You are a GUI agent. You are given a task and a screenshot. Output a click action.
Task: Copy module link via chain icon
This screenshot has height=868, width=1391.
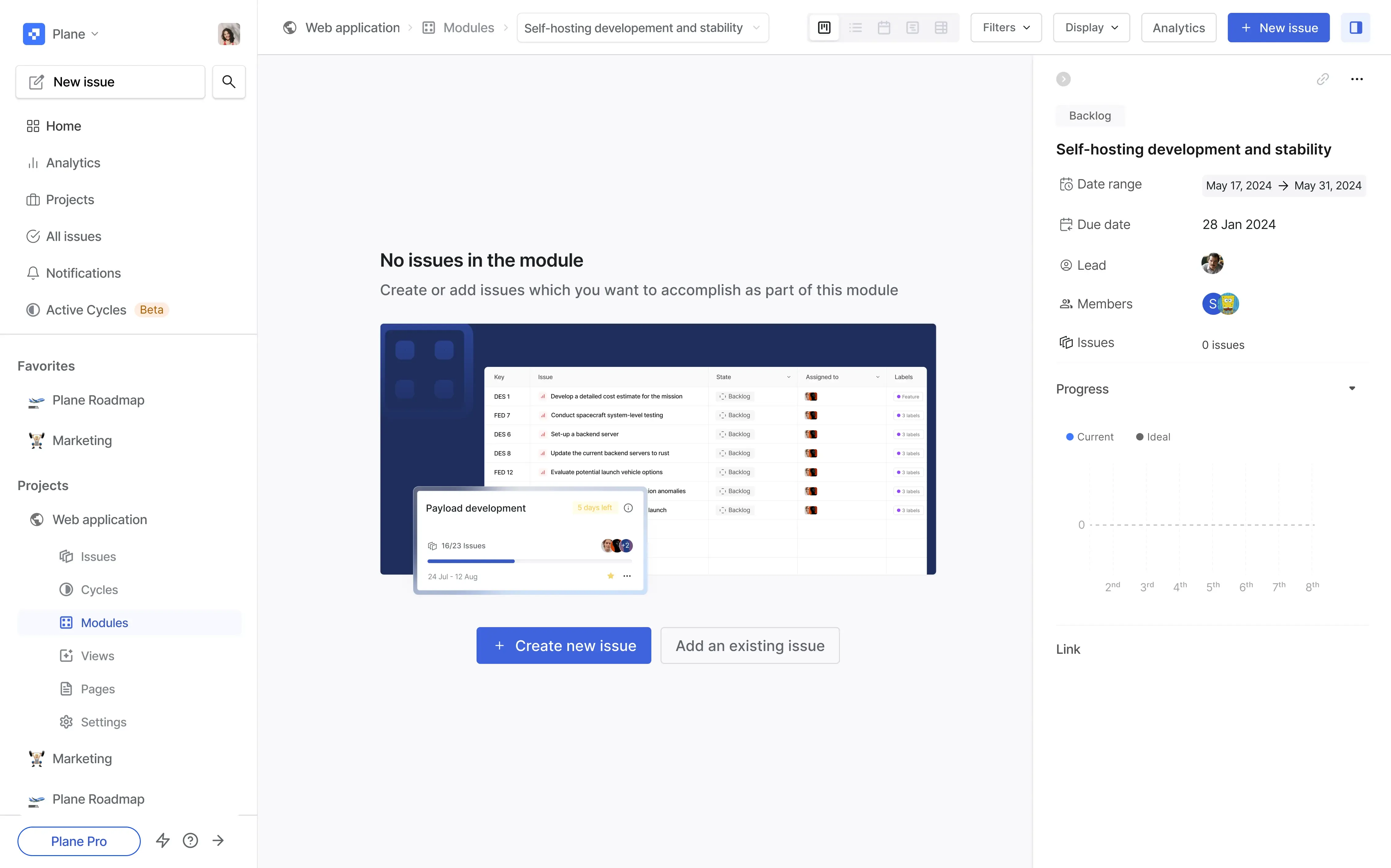1323,79
